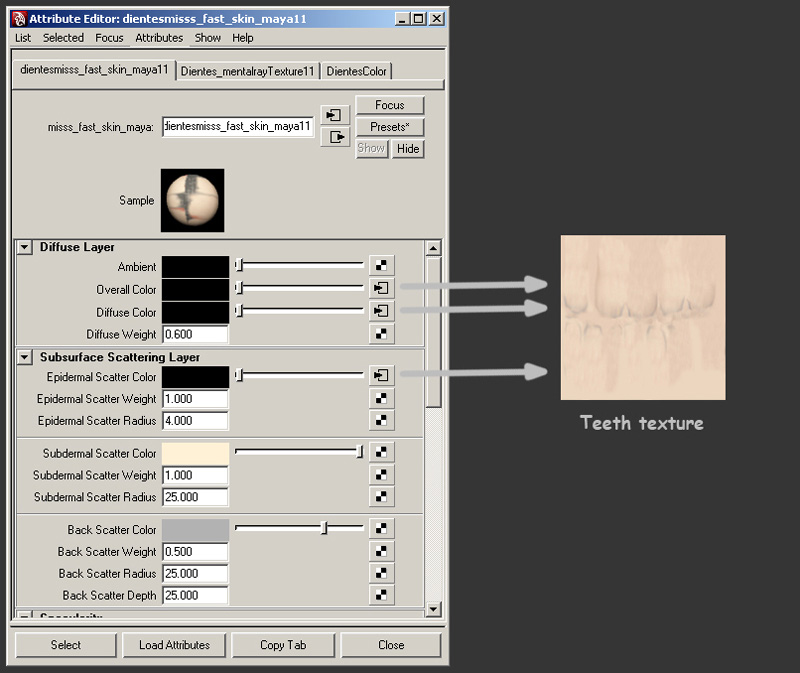Image resolution: width=800 pixels, height=673 pixels.
Task: Click the Overall Color swatch
Action: tap(195, 289)
